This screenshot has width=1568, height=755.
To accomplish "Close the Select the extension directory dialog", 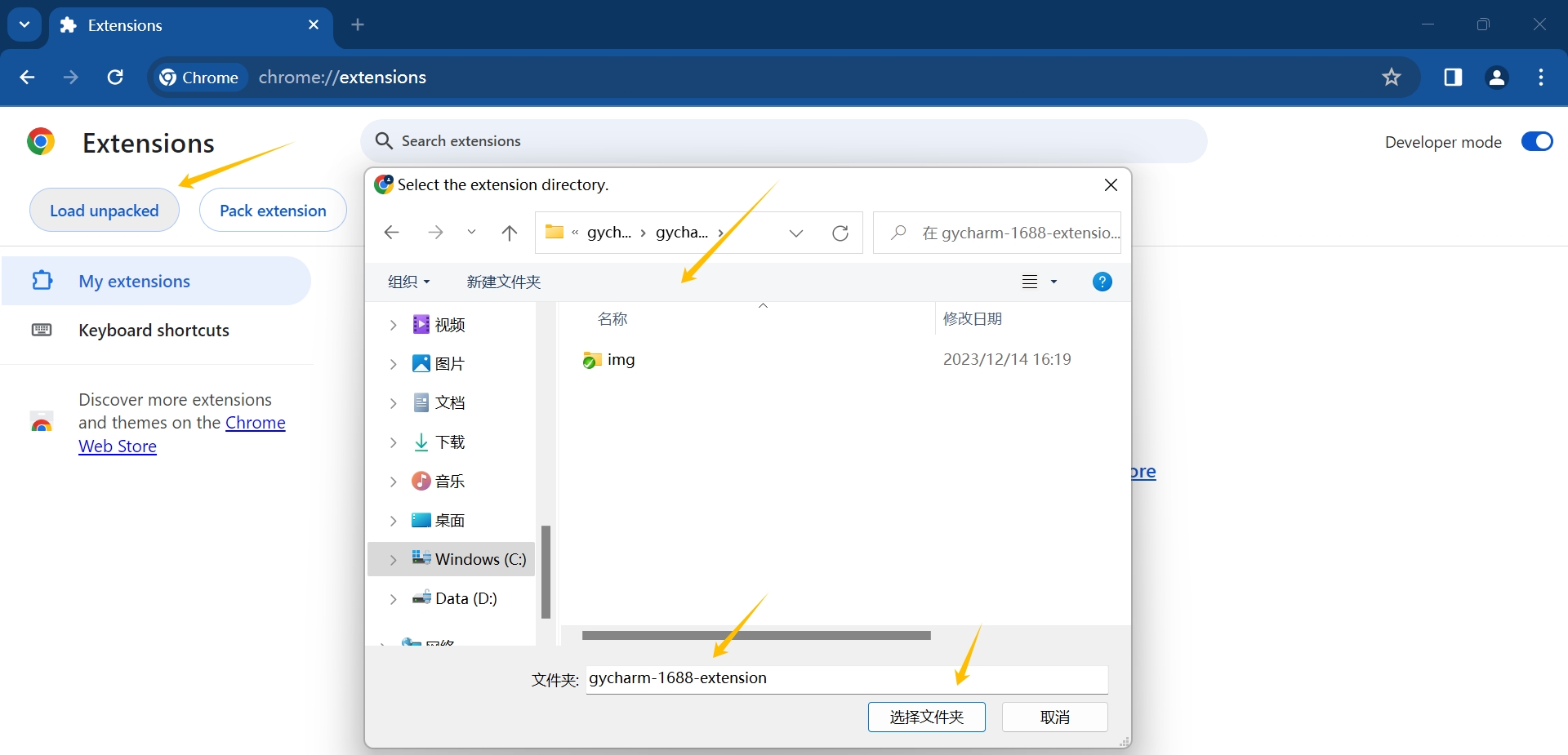I will pos(1111,185).
